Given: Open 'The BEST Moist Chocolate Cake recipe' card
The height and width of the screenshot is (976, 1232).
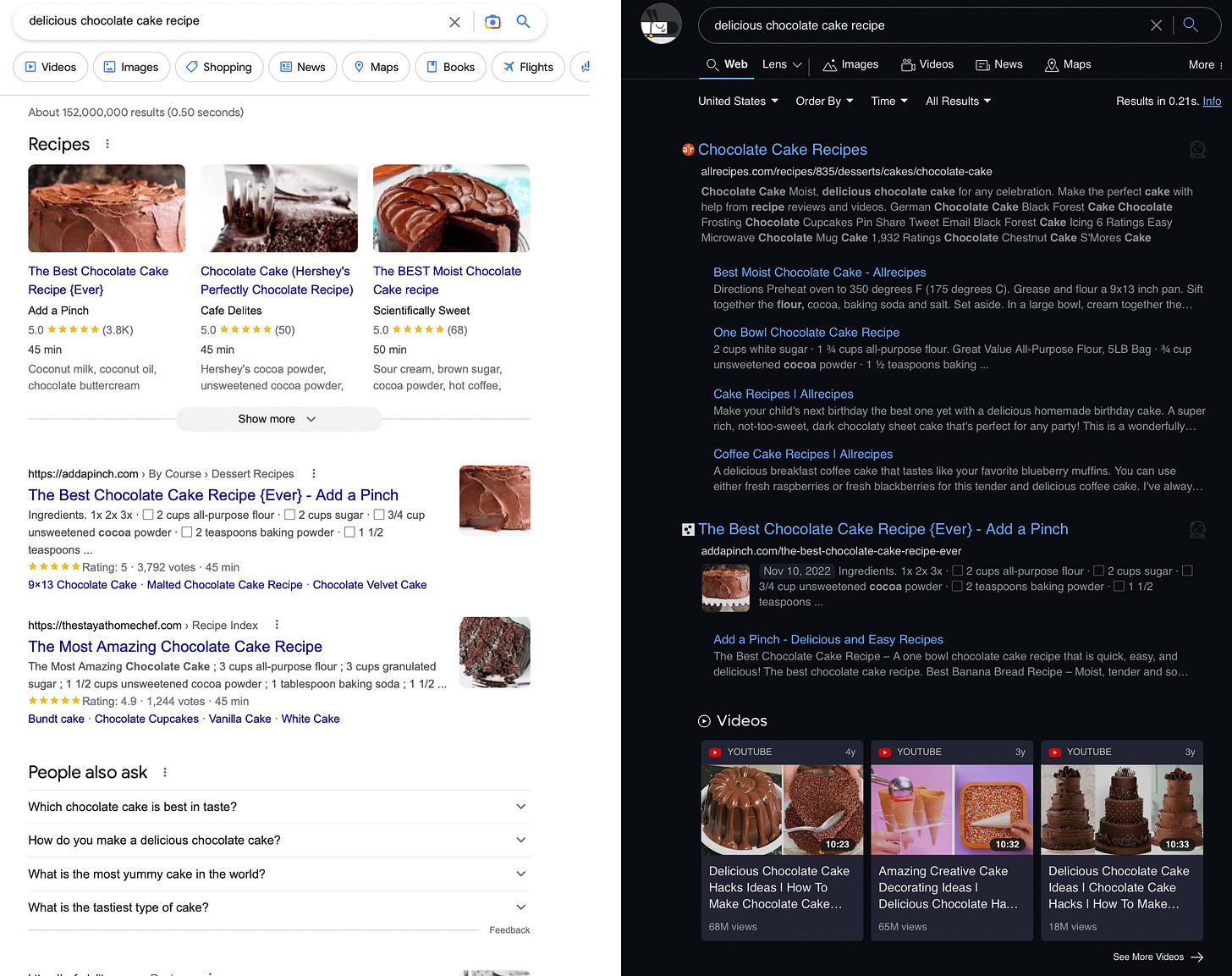Looking at the screenshot, I should click(447, 280).
